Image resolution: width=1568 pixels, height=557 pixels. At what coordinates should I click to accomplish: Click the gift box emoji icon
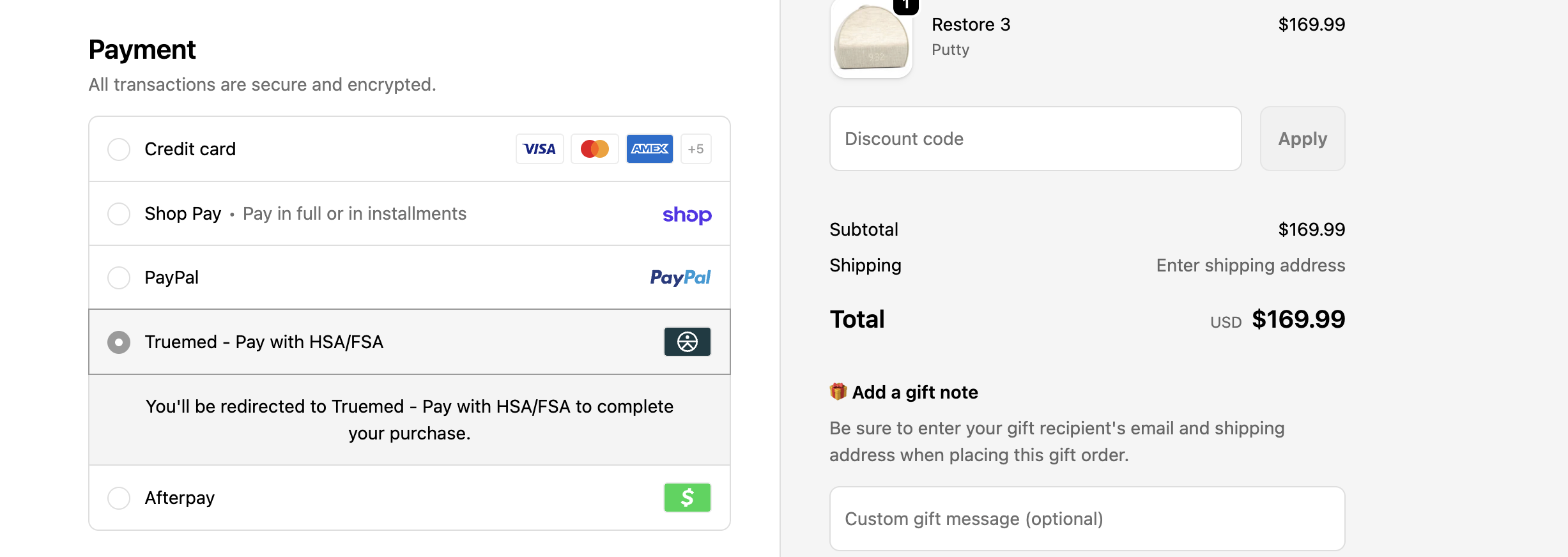pos(838,392)
